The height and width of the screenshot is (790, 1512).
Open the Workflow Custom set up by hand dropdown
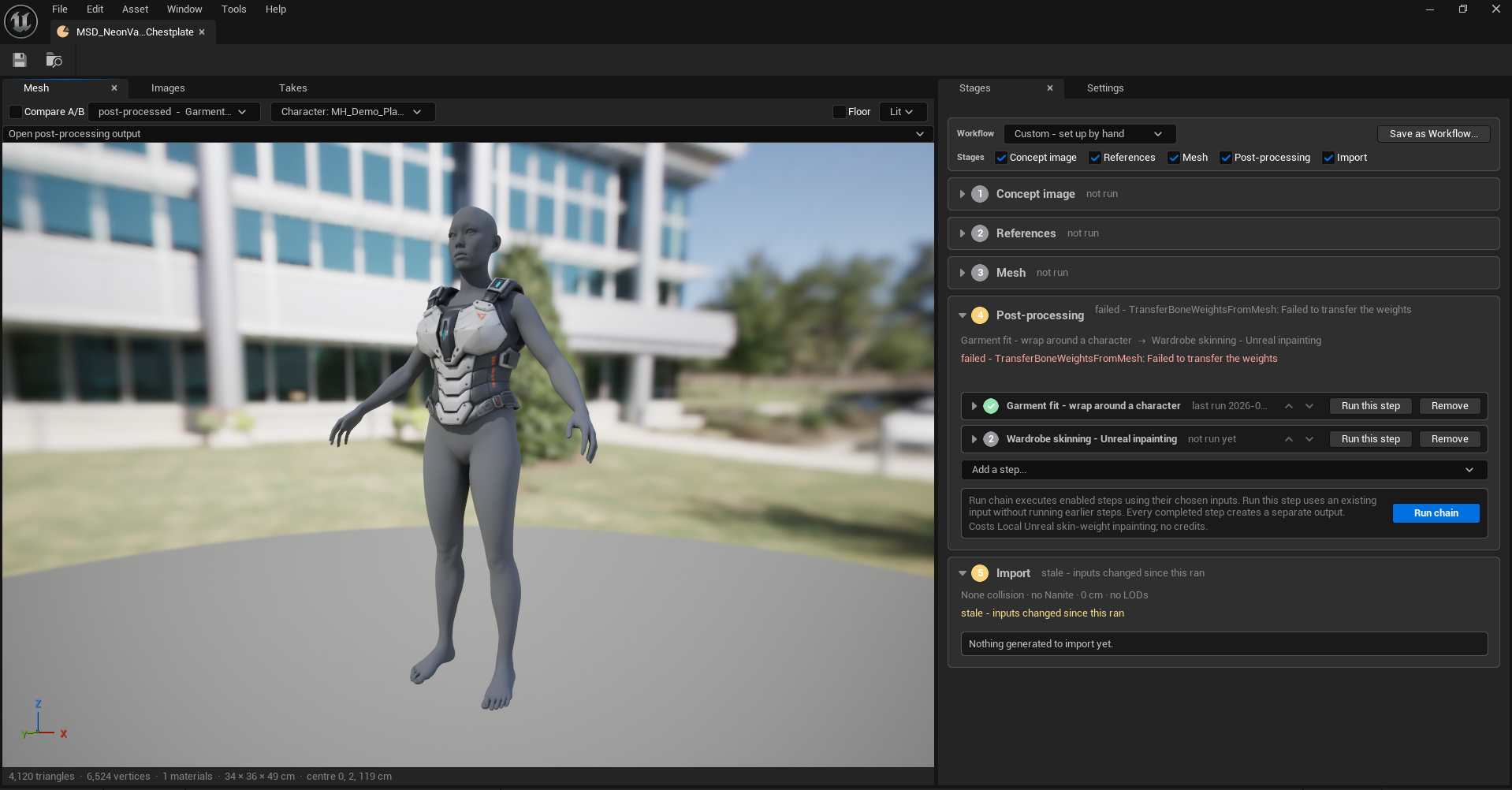click(1089, 134)
